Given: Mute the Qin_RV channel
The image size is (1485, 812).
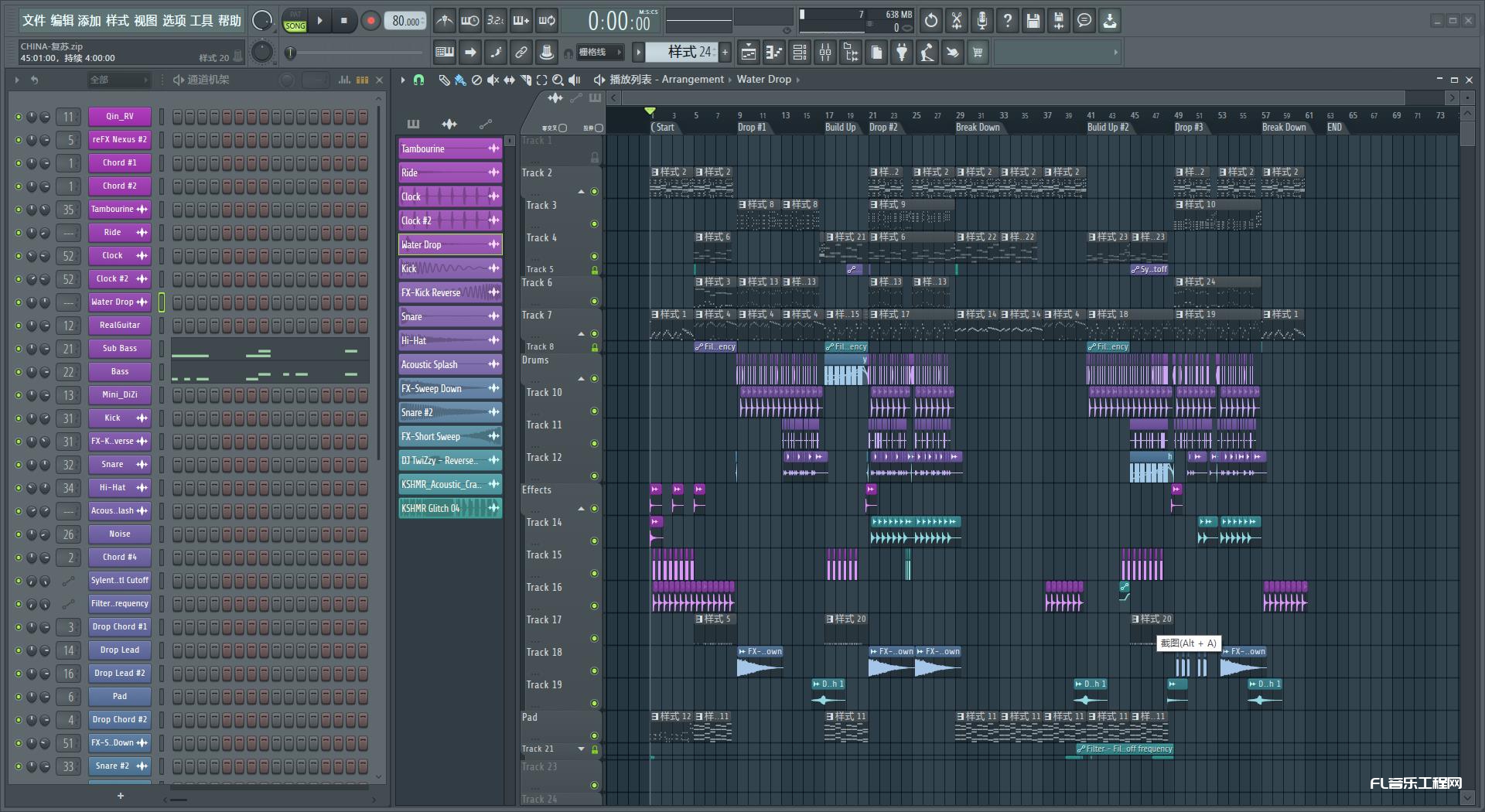Looking at the screenshot, I should (19, 117).
